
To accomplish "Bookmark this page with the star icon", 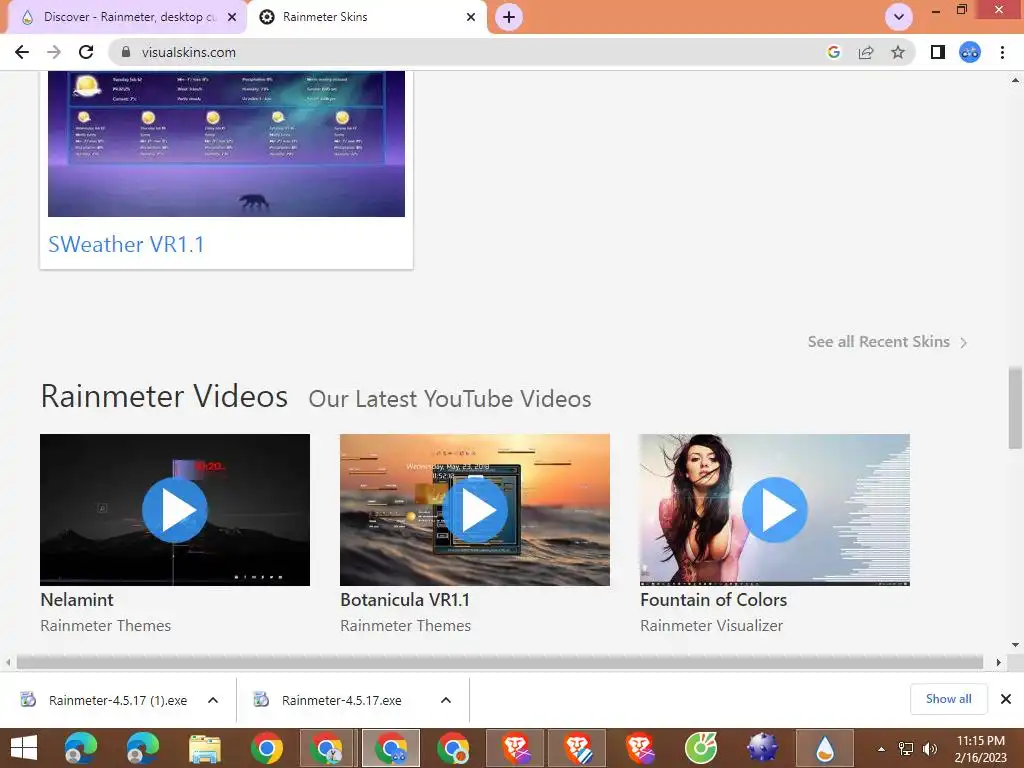I will point(898,52).
